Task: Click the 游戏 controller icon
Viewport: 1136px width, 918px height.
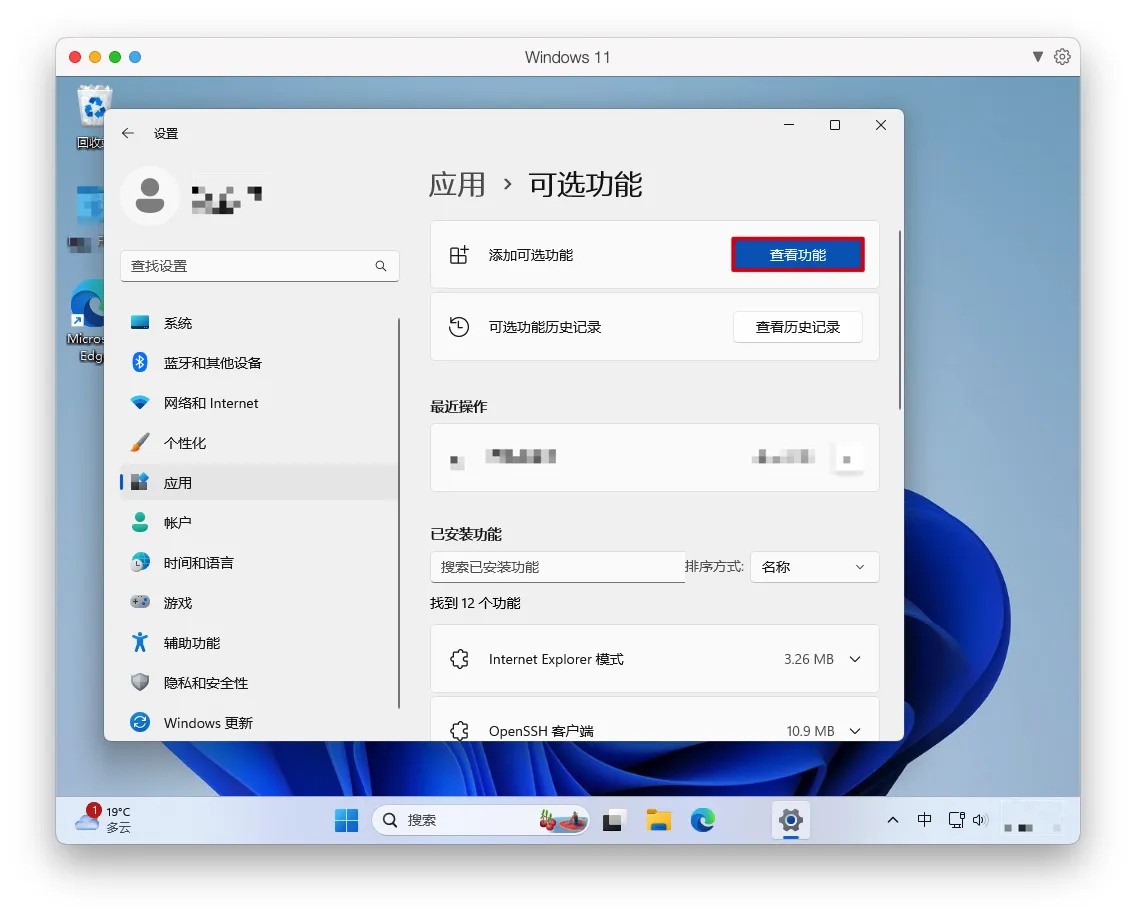Action: point(140,602)
